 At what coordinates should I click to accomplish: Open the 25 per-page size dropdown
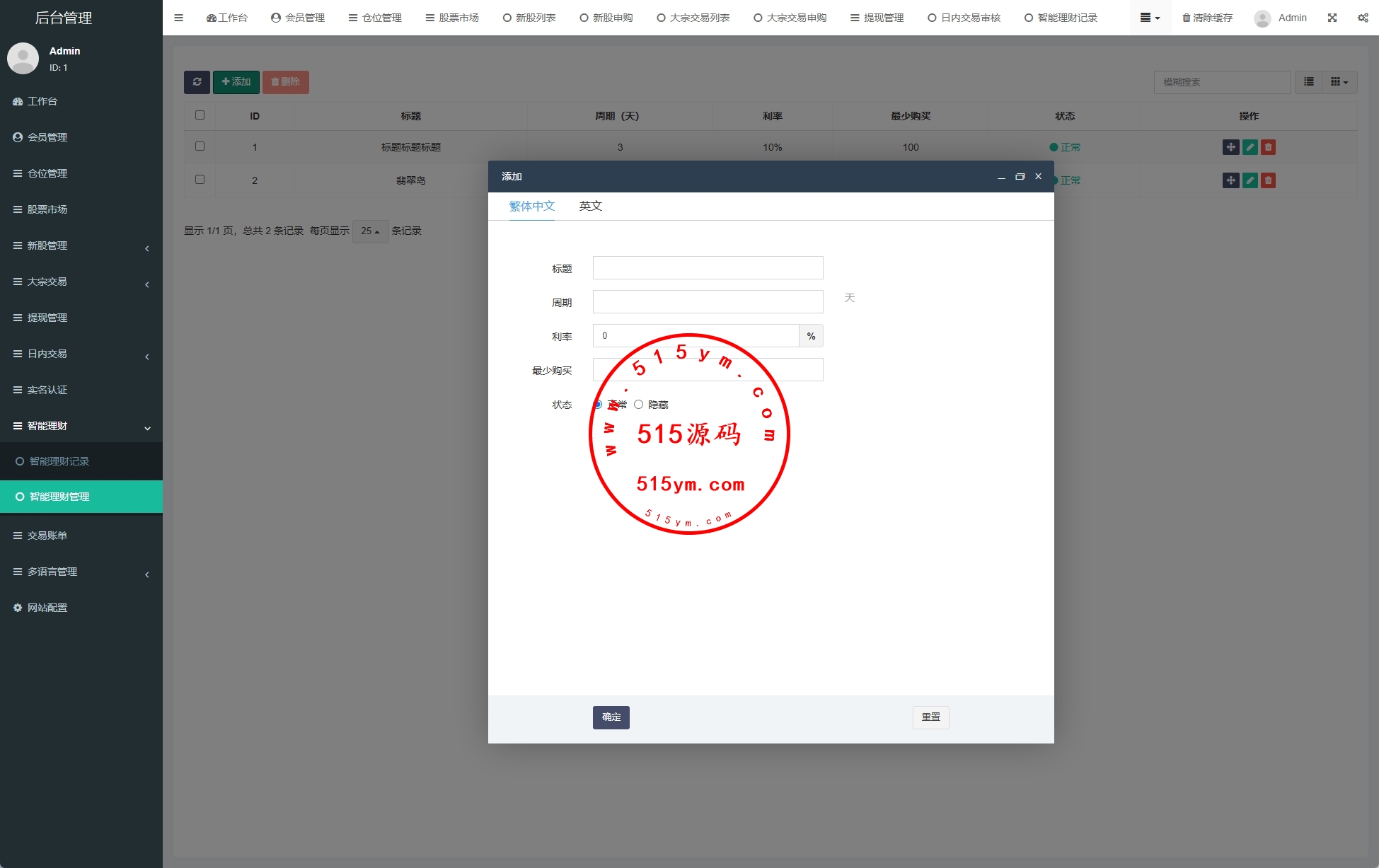(x=370, y=231)
